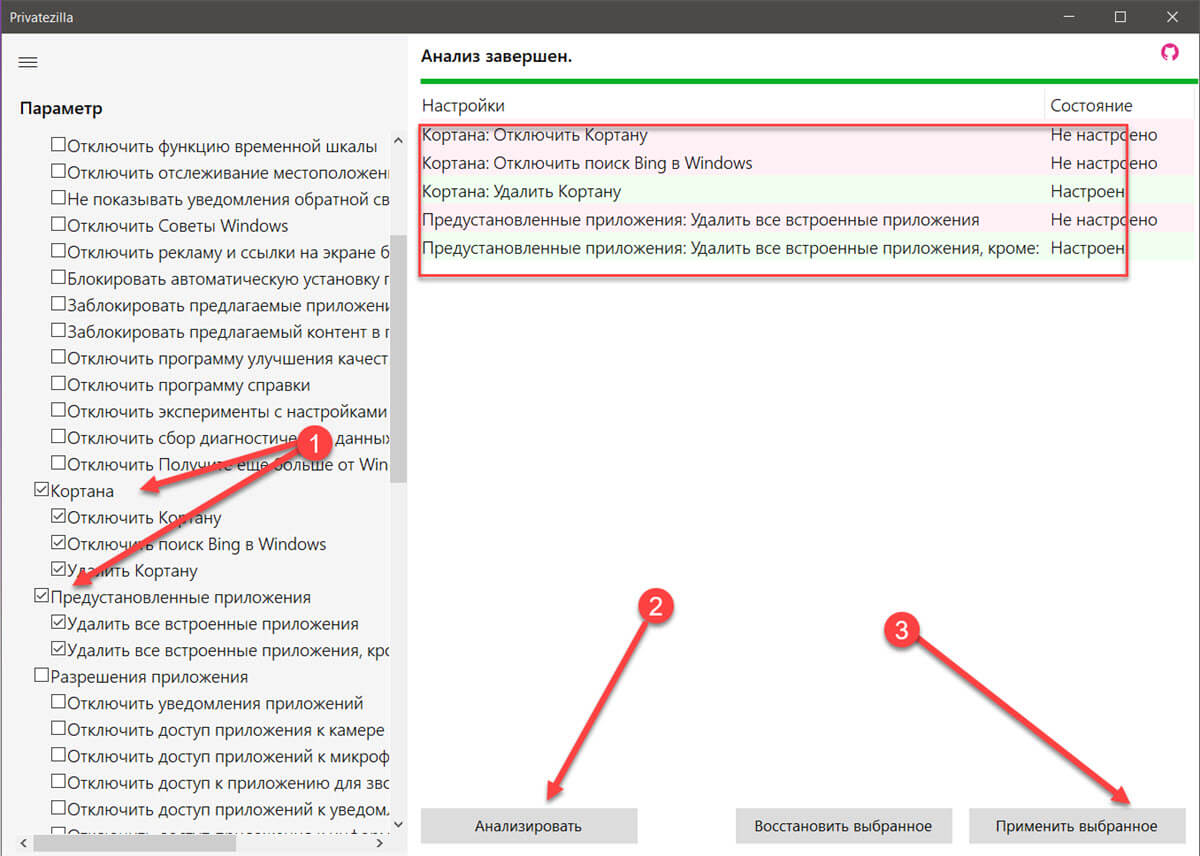Viewport: 1200px width, 856px height.
Task: Click the horizontal scrollbar thumb
Action: [x=134, y=844]
